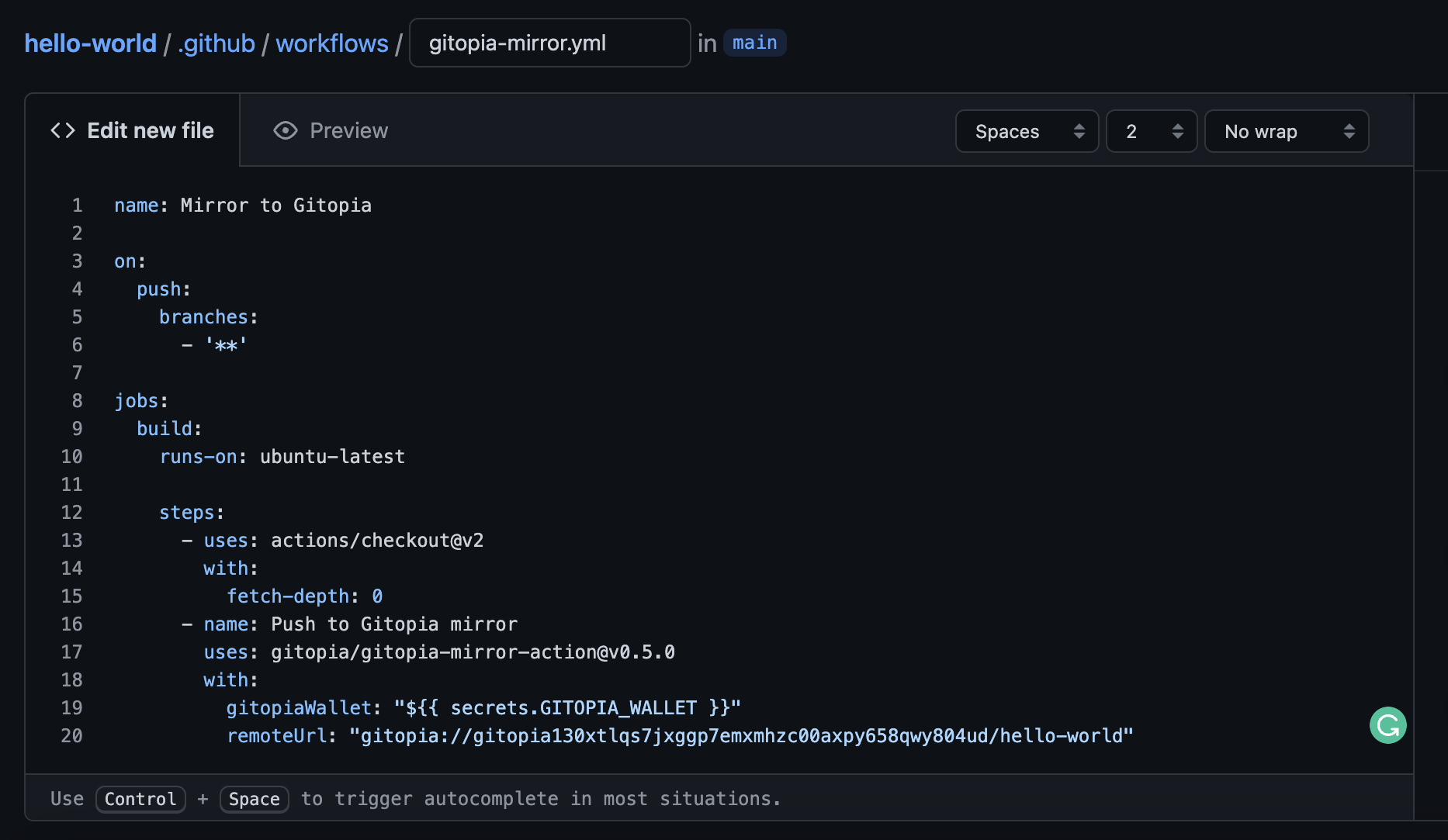The height and width of the screenshot is (840, 1448).
Task: Switch to the Preview tab
Action: (x=331, y=130)
